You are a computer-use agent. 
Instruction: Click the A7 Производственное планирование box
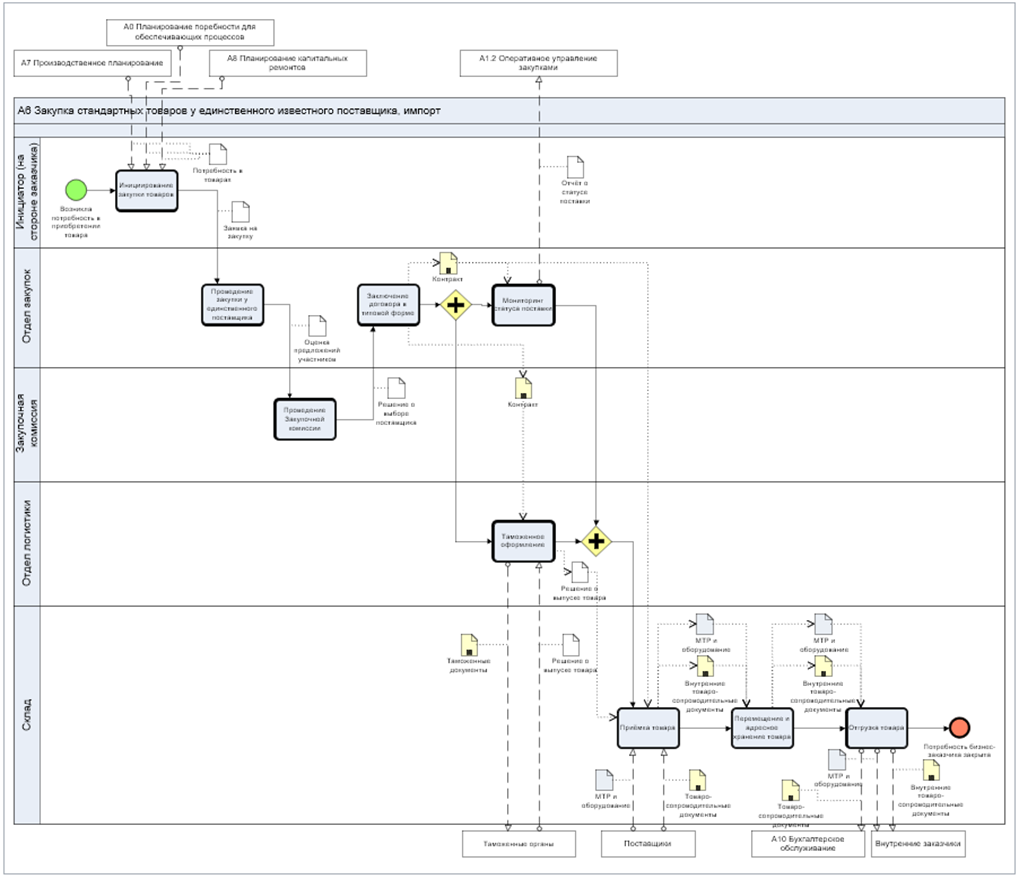pos(92,64)
